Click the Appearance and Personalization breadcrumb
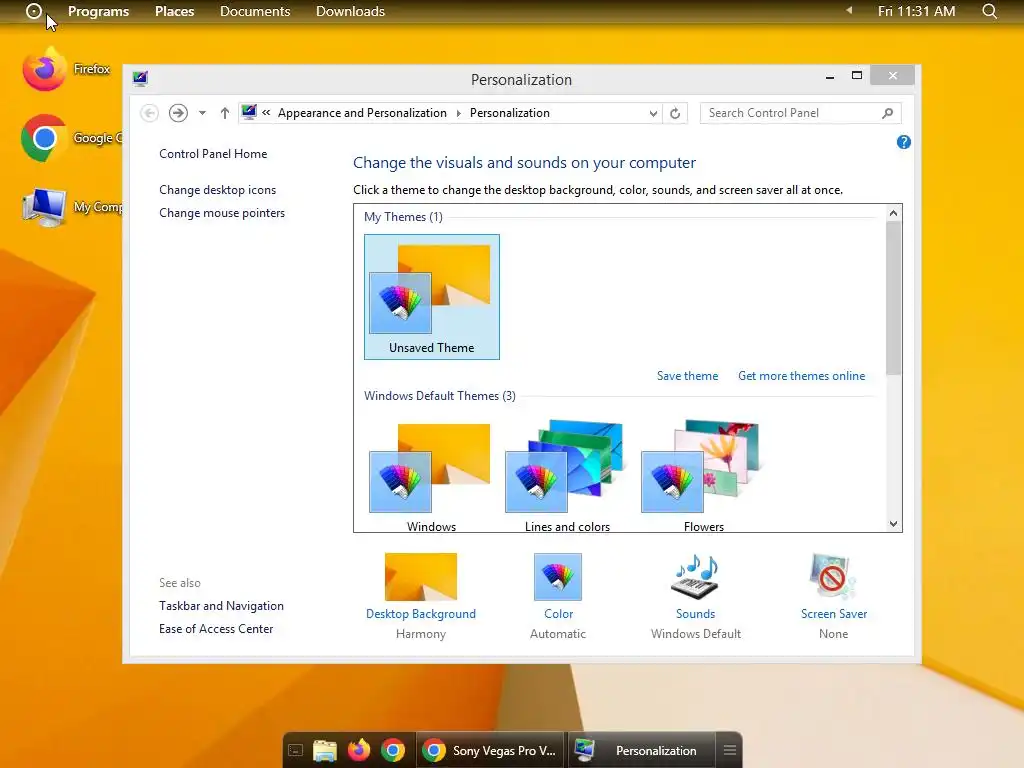The height and width of the screenshot is (768, 1024). pos(362,113)
